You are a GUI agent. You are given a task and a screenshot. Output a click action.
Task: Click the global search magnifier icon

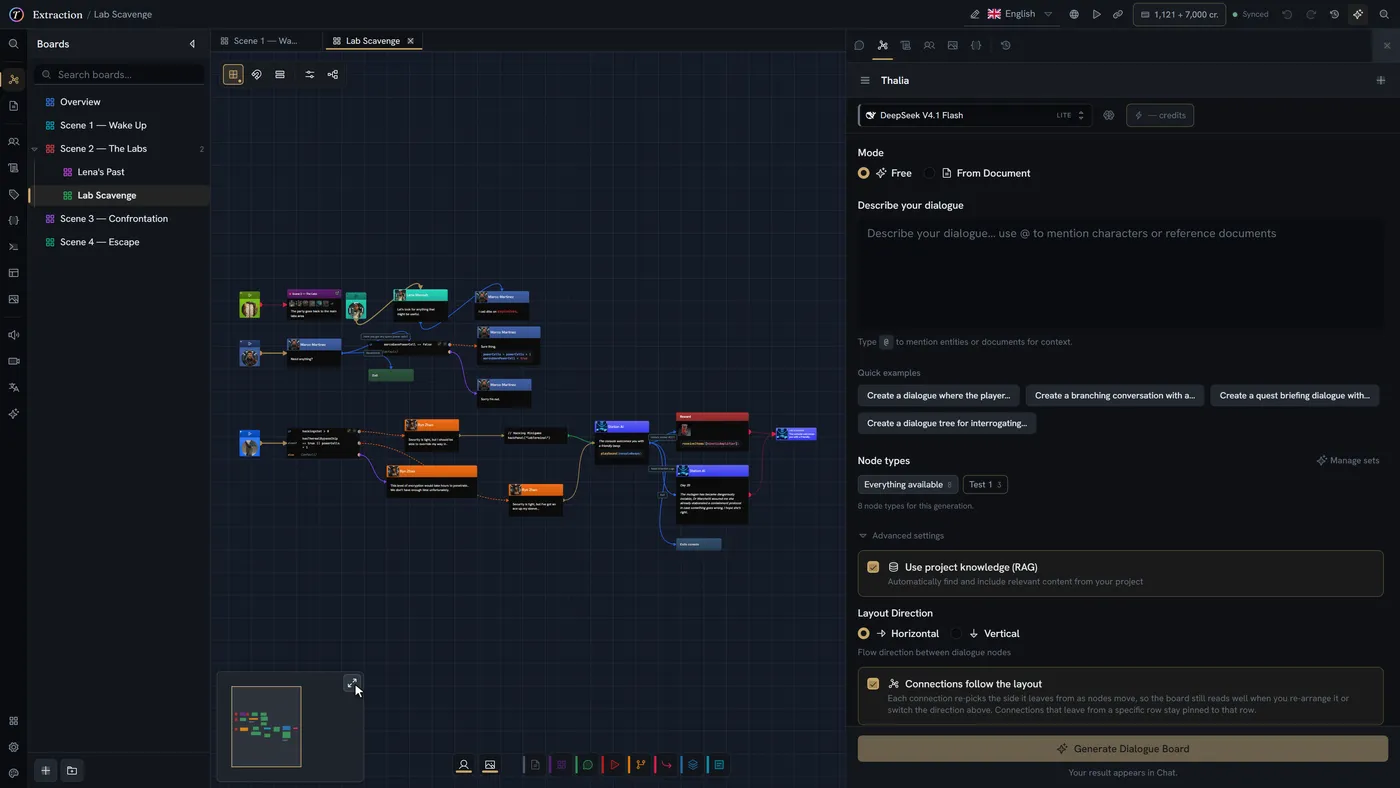pos(1384,14)
